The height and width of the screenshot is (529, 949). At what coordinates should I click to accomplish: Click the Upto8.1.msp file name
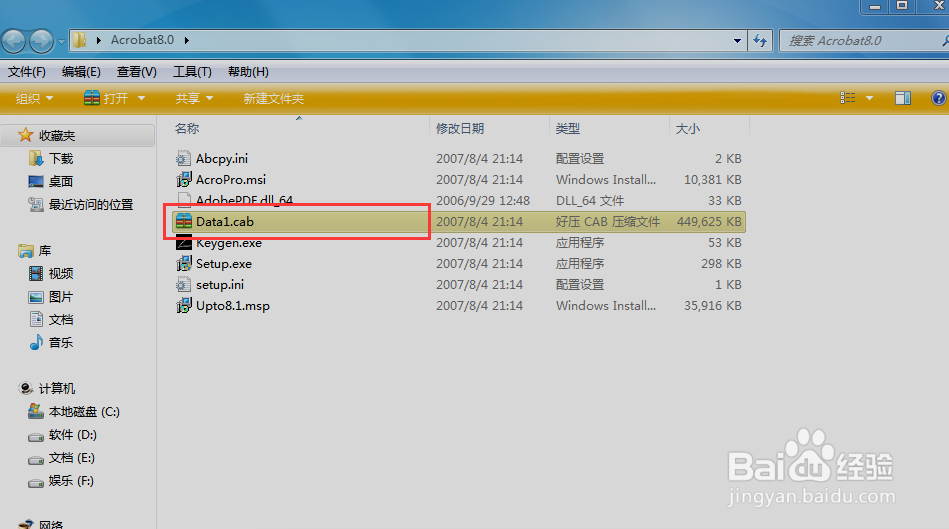point(232,306)
